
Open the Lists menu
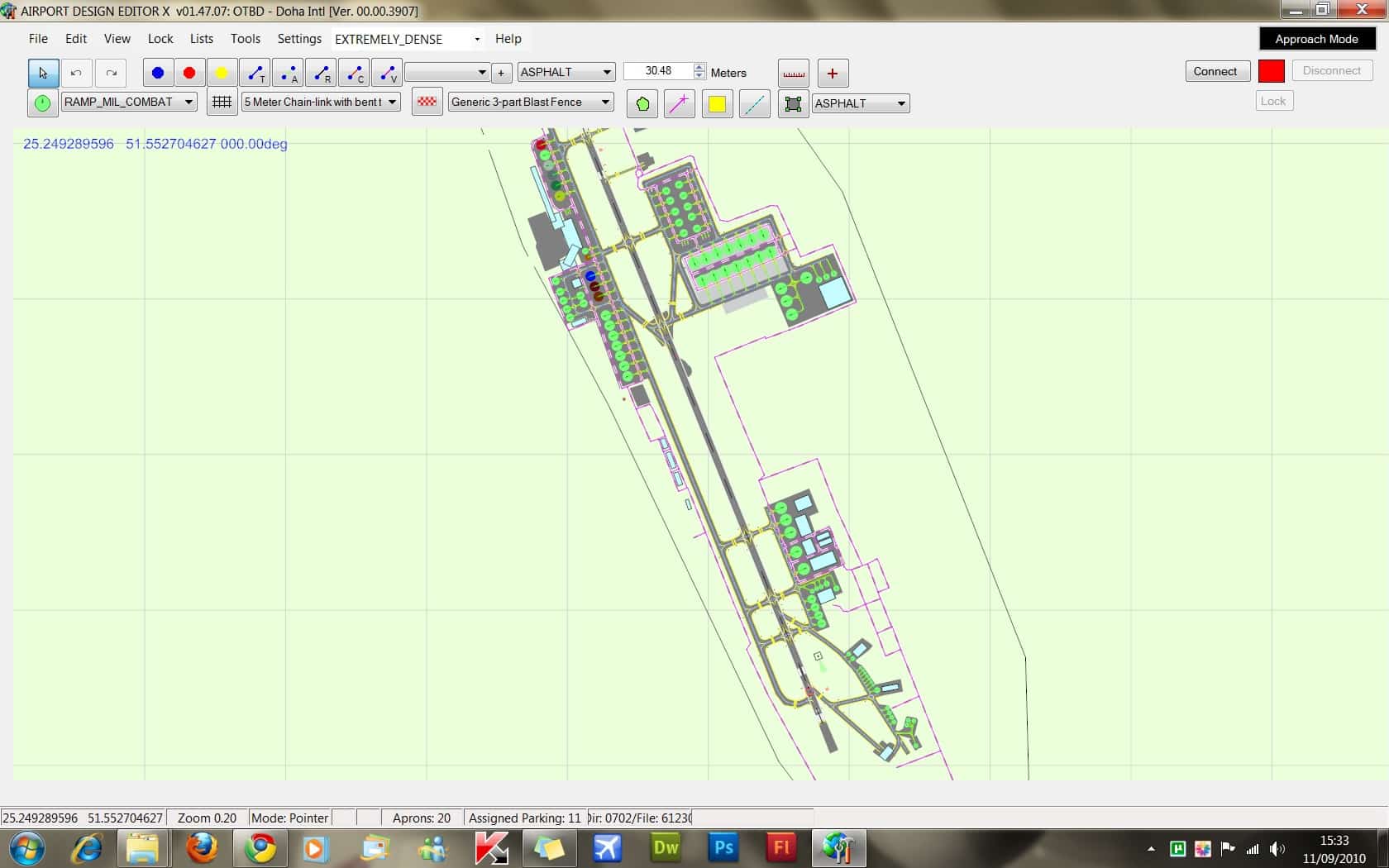[x=201, y=39]
